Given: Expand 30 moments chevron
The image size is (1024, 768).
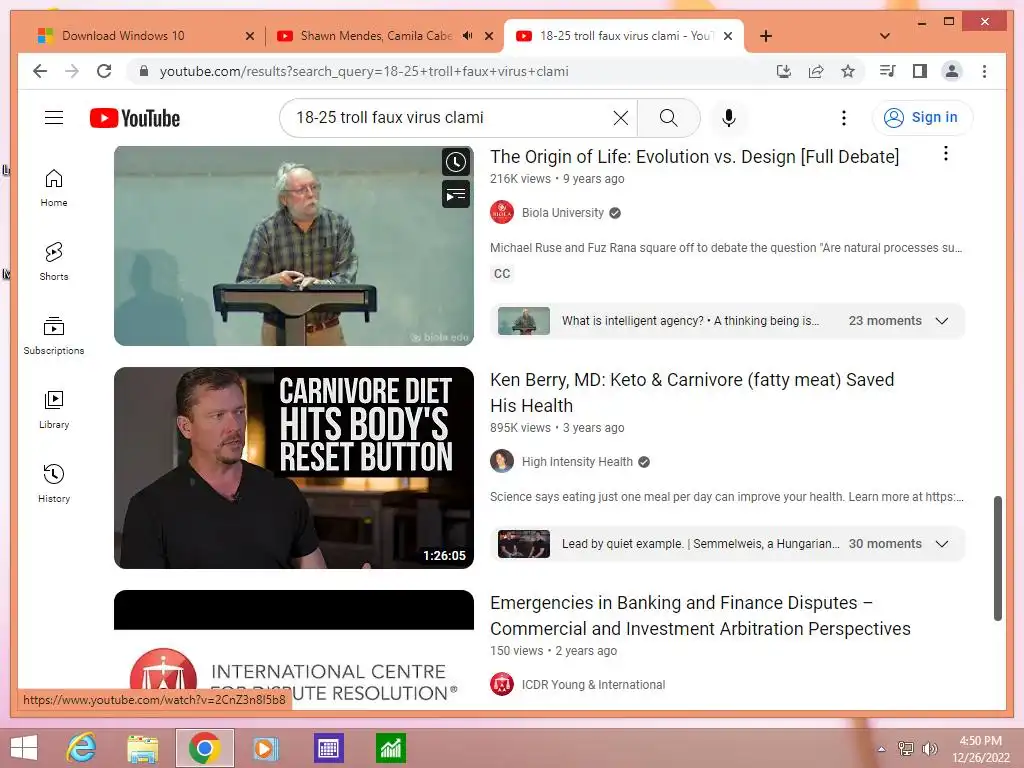Looking at the screenshot, I should [942, 544].
